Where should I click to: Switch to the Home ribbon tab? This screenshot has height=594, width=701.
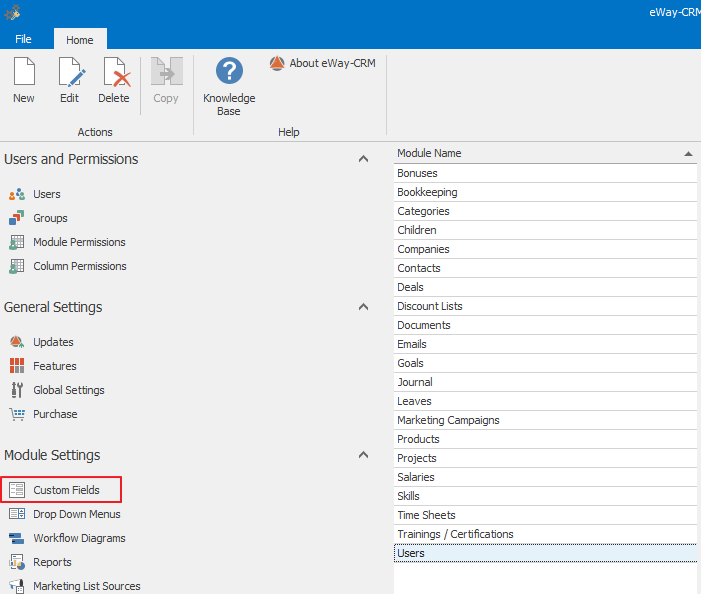[x=80, y=40]
